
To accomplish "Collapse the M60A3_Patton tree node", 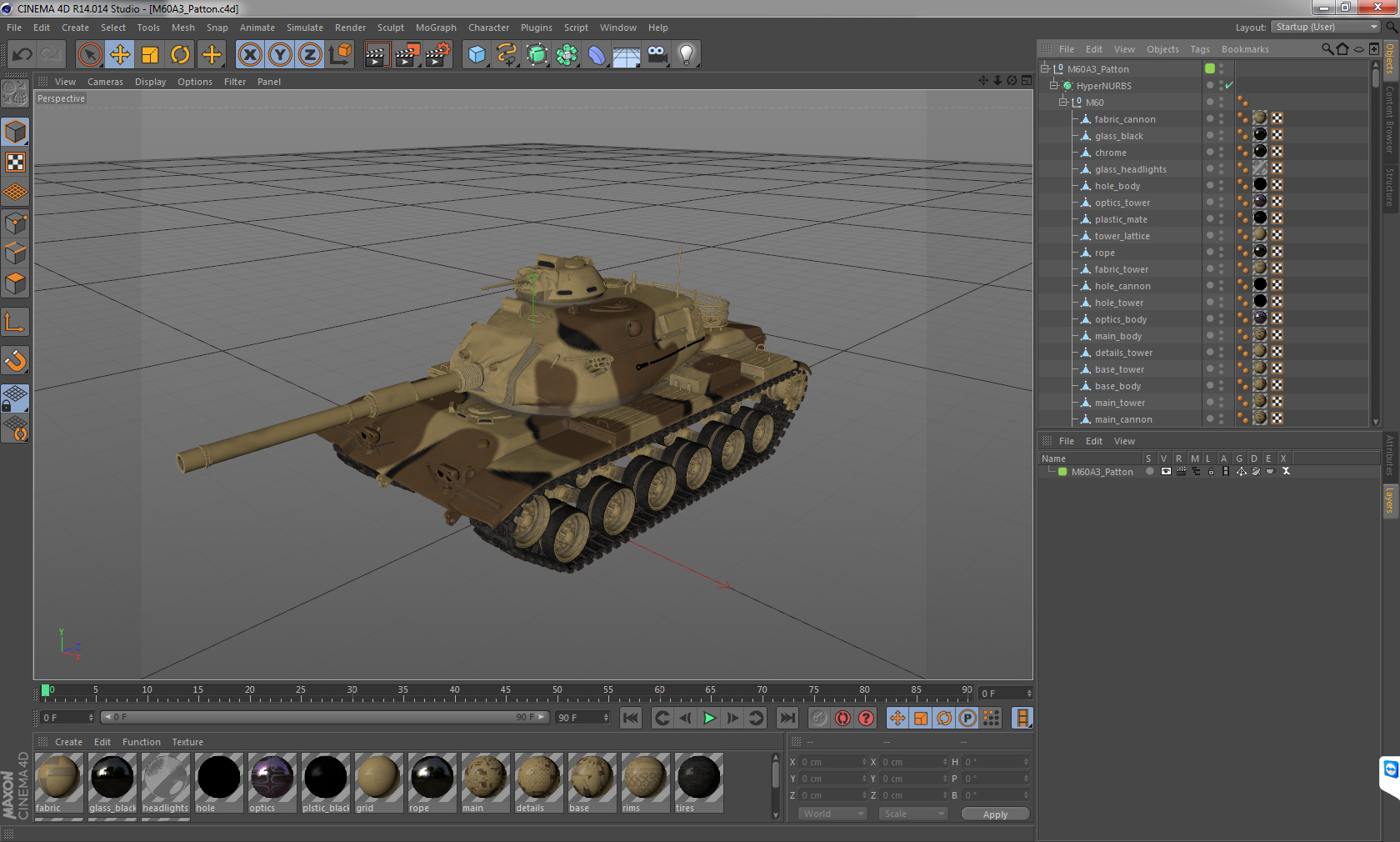I will [1044, 68].
